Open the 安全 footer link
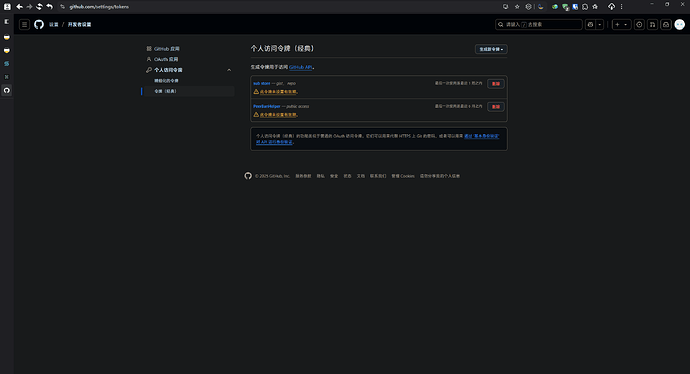The image size is (690, 374). 334,176
